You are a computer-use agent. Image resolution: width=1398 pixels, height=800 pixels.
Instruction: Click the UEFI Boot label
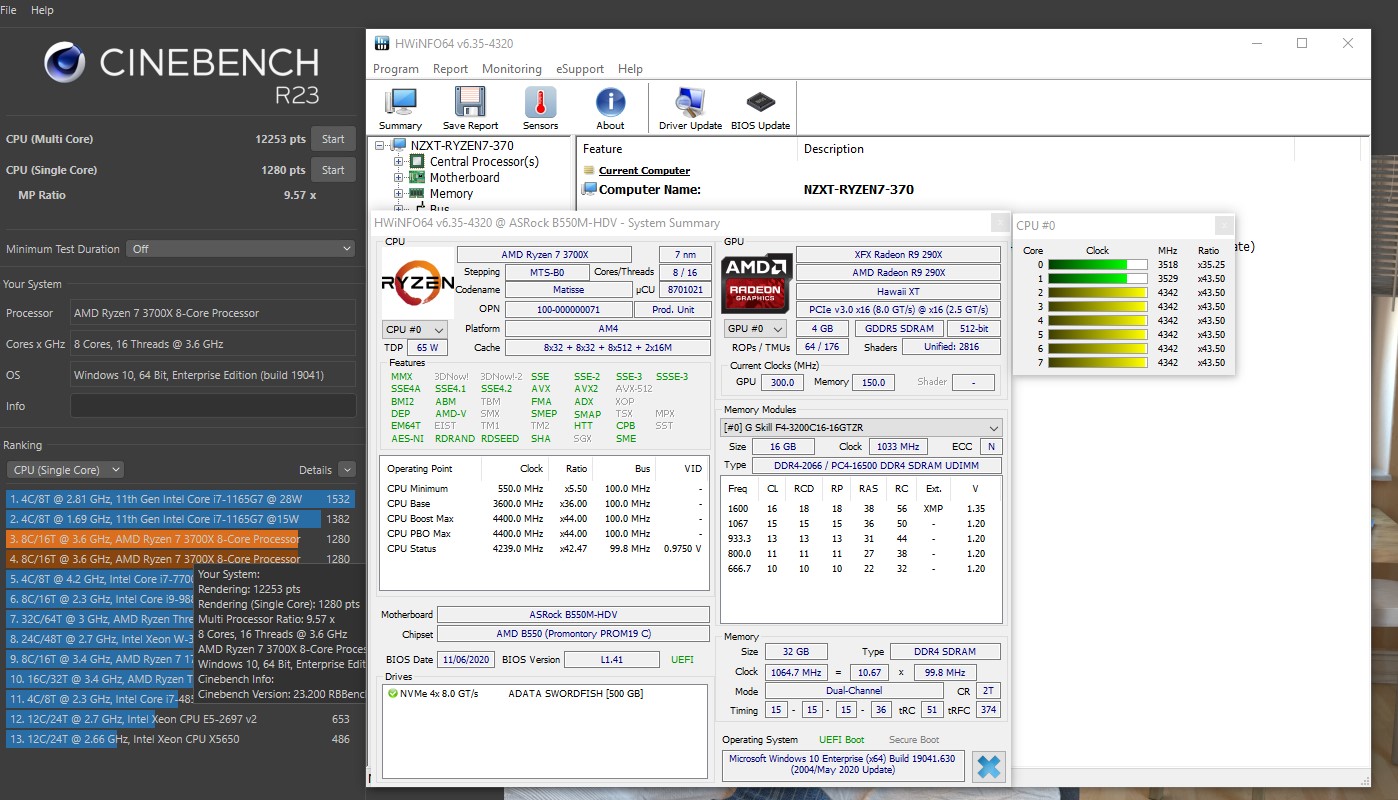[x=841, y=740]
